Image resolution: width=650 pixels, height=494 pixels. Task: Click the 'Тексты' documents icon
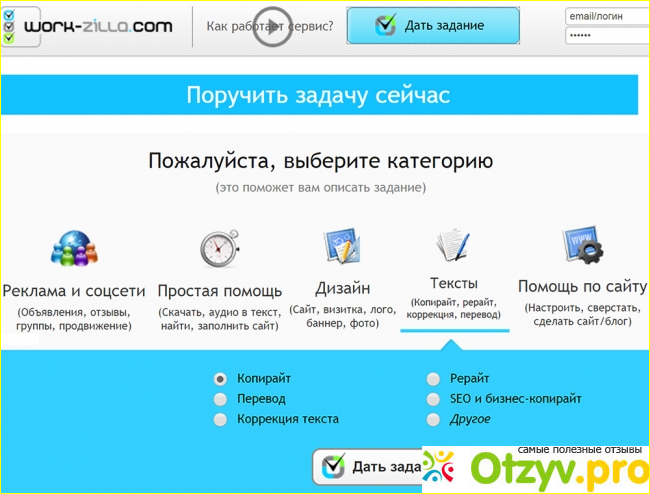454,245
